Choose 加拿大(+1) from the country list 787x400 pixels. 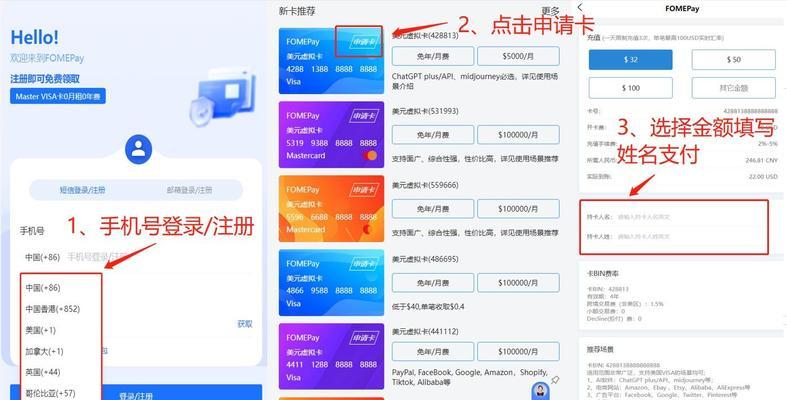[x=45, y=351]
